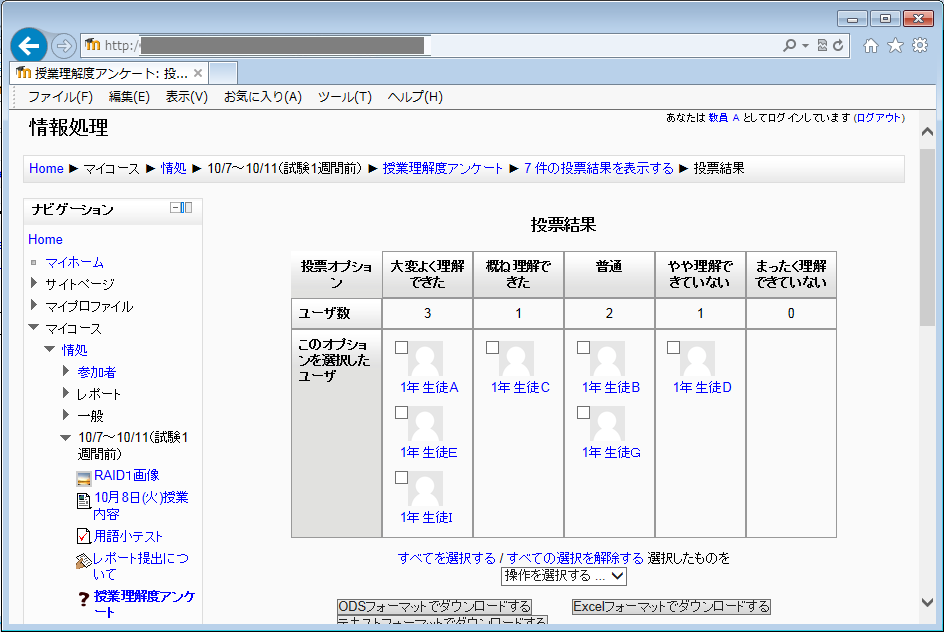Check the box for 1年 生徒I
Image resolution: width=944 pixels, height=632 pixels.
click(x=402, y=477)
